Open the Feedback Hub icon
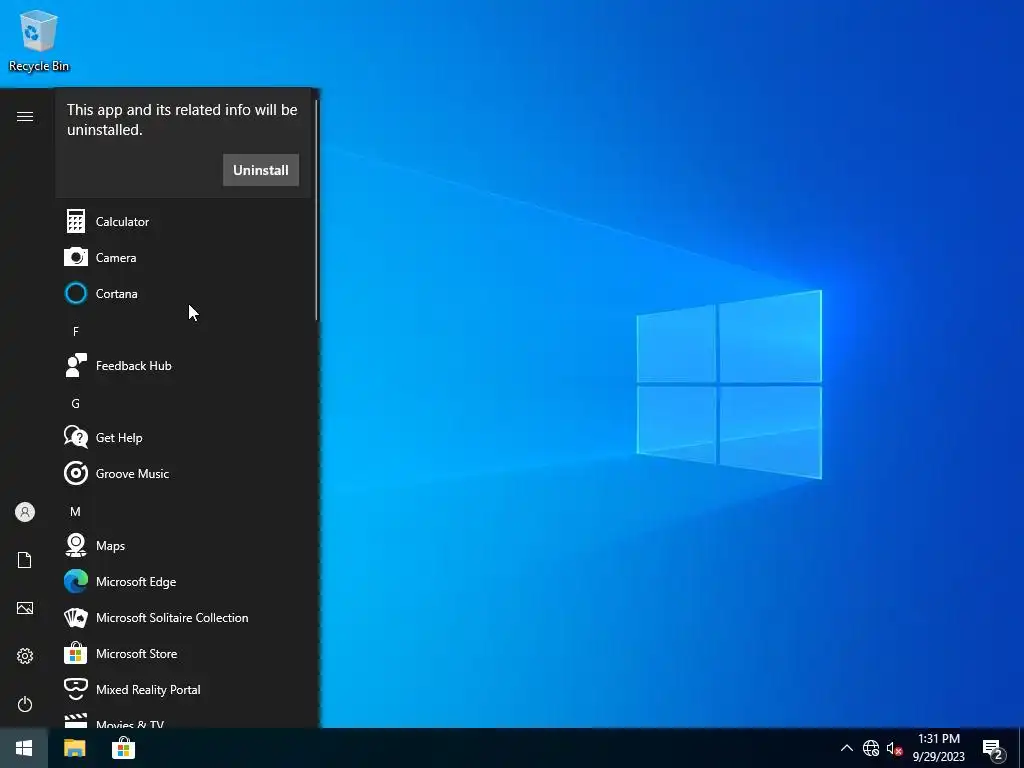The height and width of the screenshot is (768, 1024). coord(76,365)
